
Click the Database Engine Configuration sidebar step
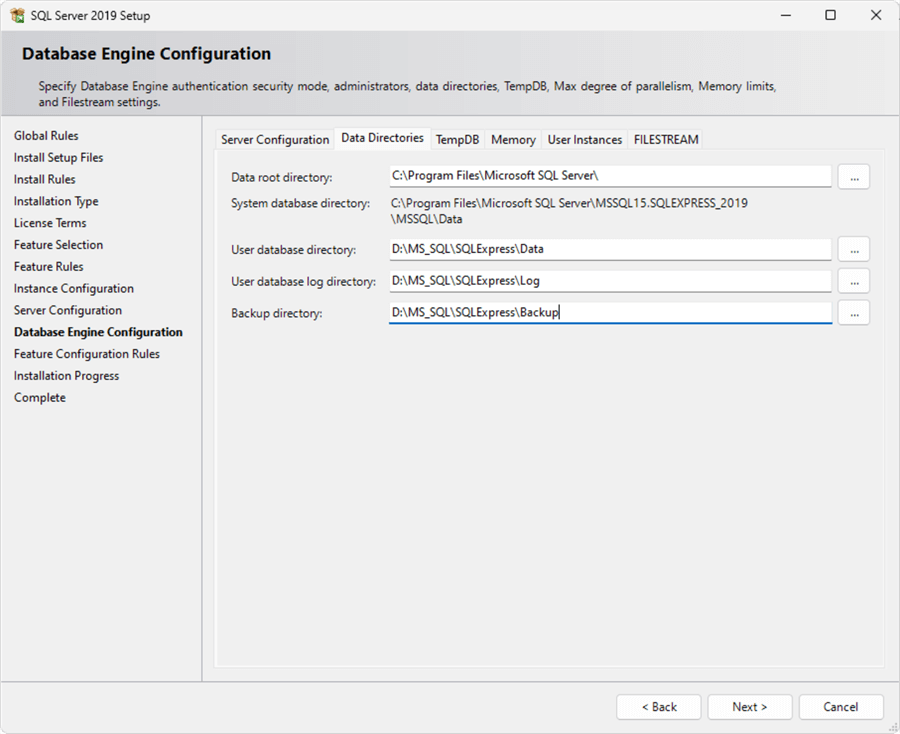click(x=98, y=332)
